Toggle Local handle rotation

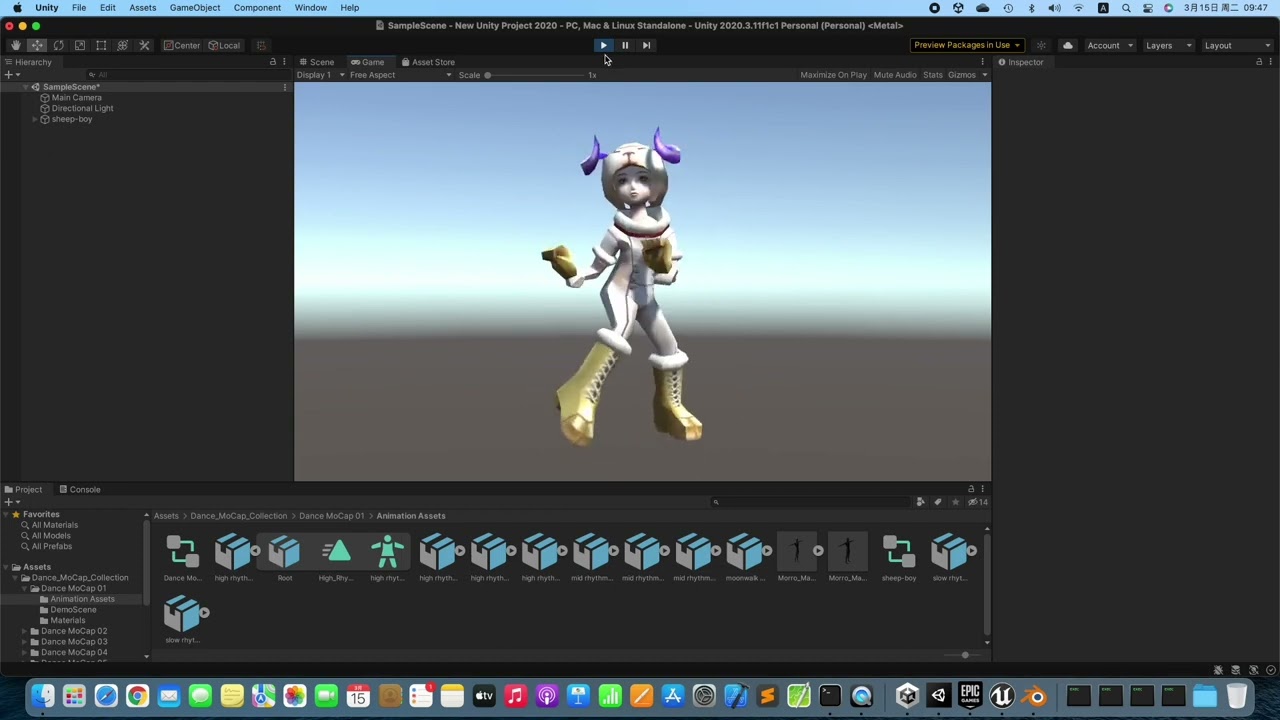(224, 45)
